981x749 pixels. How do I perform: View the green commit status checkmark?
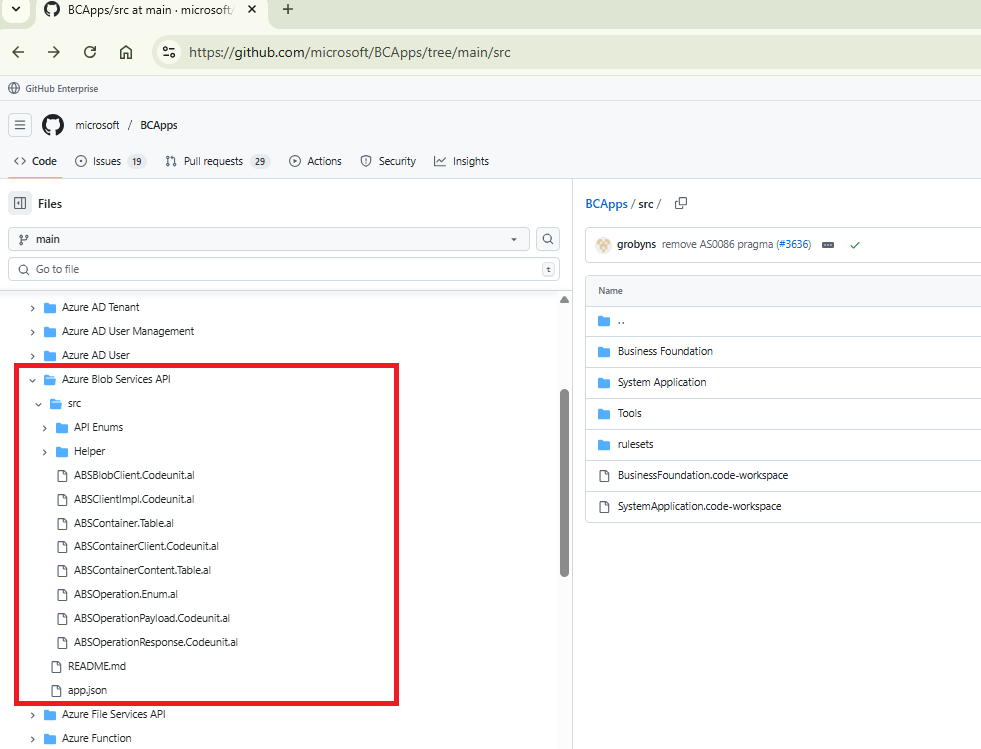(855, 245)
